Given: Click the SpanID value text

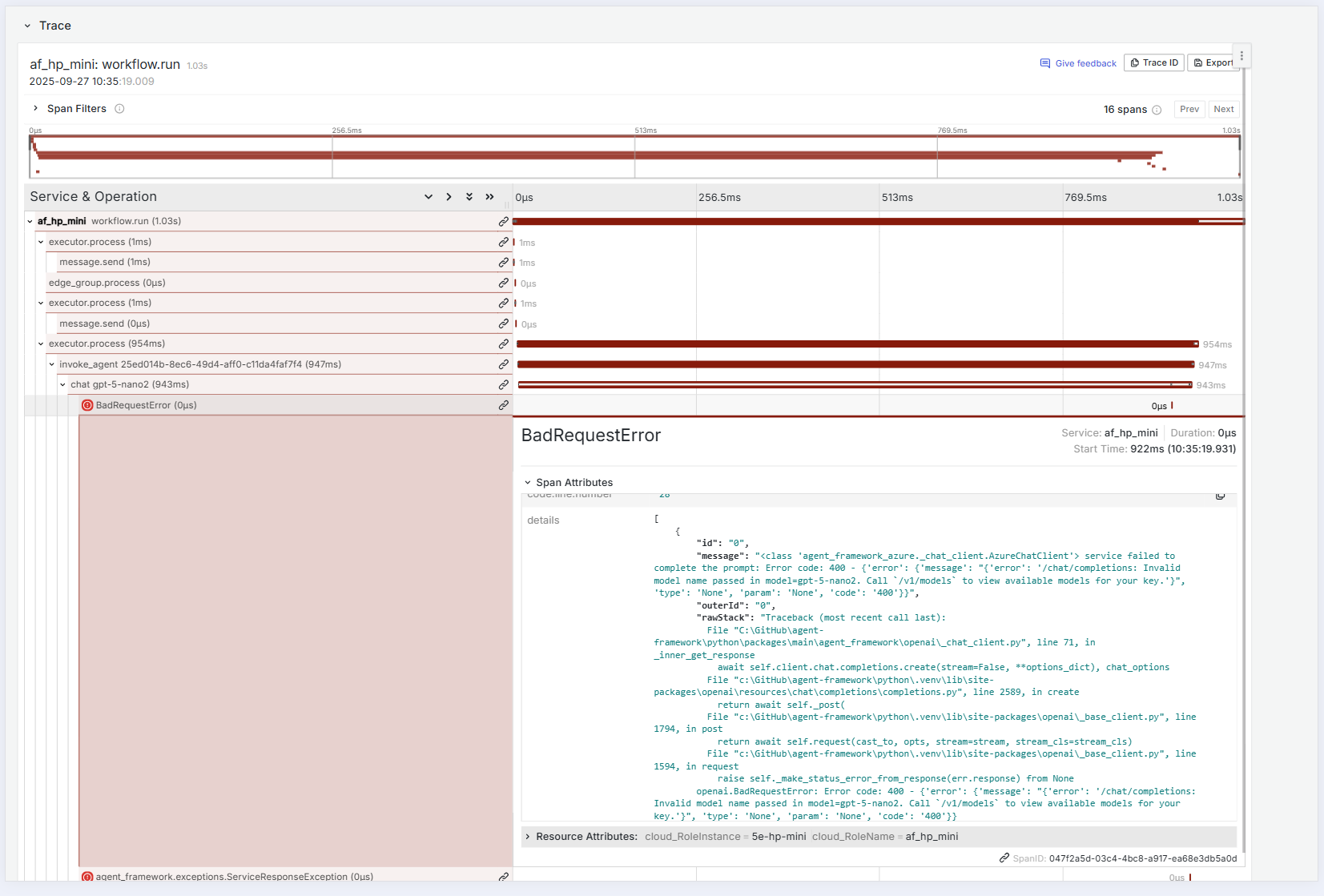Looking at the screenshot, I should coord(1143,858).
